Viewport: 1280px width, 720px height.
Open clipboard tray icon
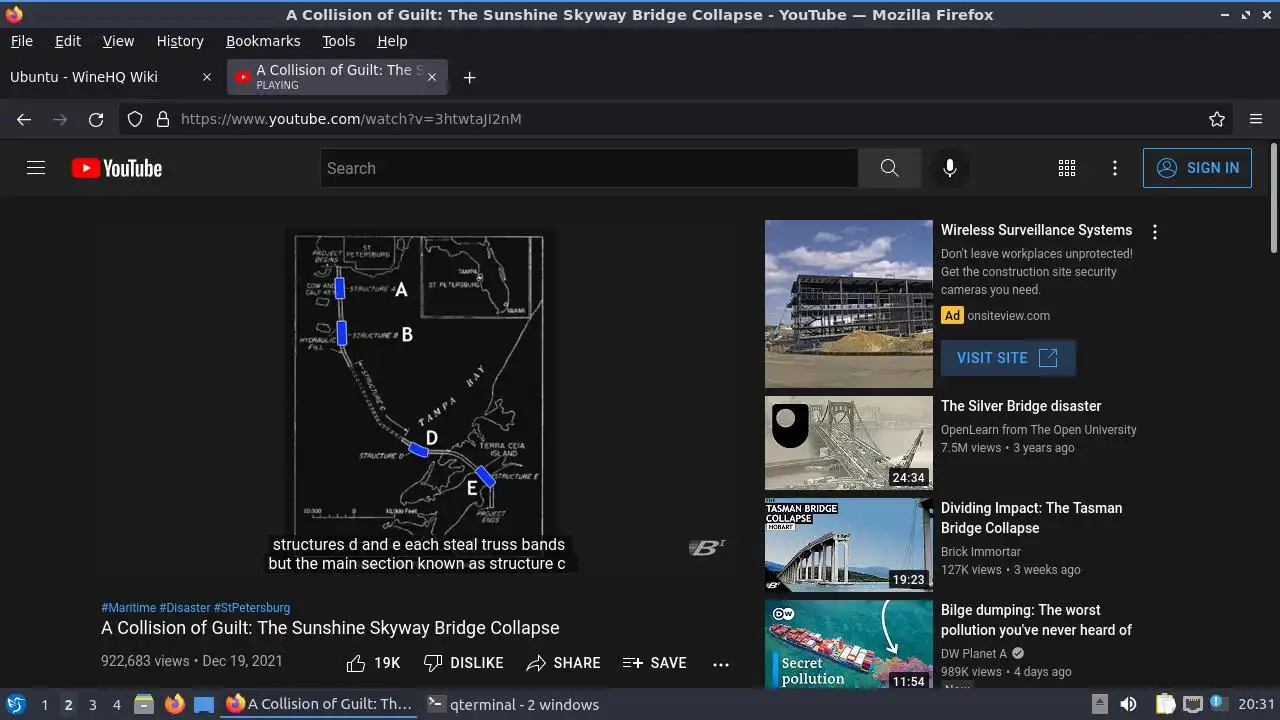coord(1165,704)
